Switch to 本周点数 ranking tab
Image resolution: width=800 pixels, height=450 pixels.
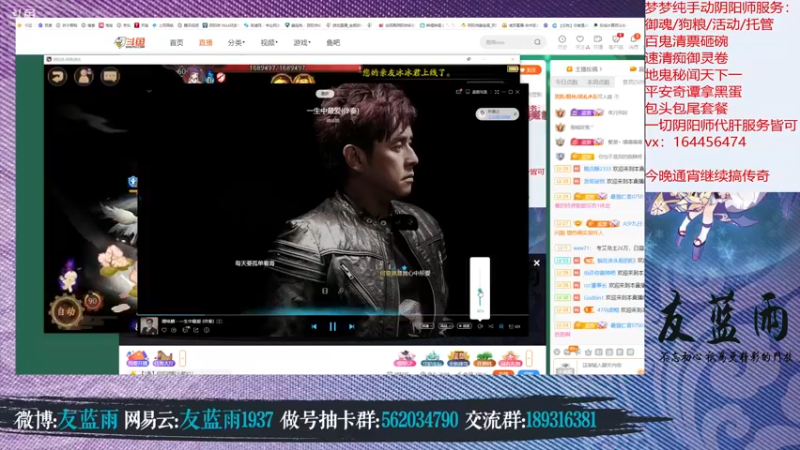pos(598,82)
